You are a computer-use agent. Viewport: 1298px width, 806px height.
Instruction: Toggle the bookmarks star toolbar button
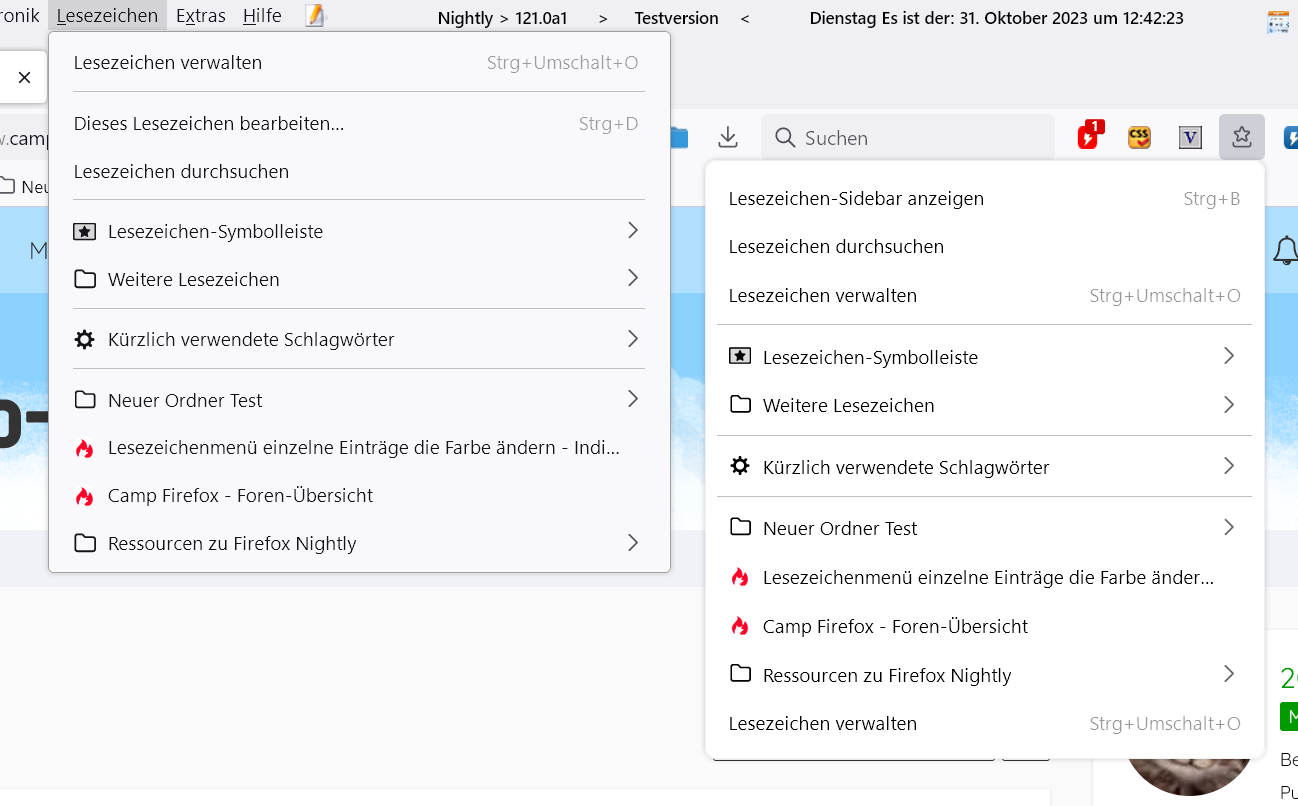click(x=1242, y=137)
